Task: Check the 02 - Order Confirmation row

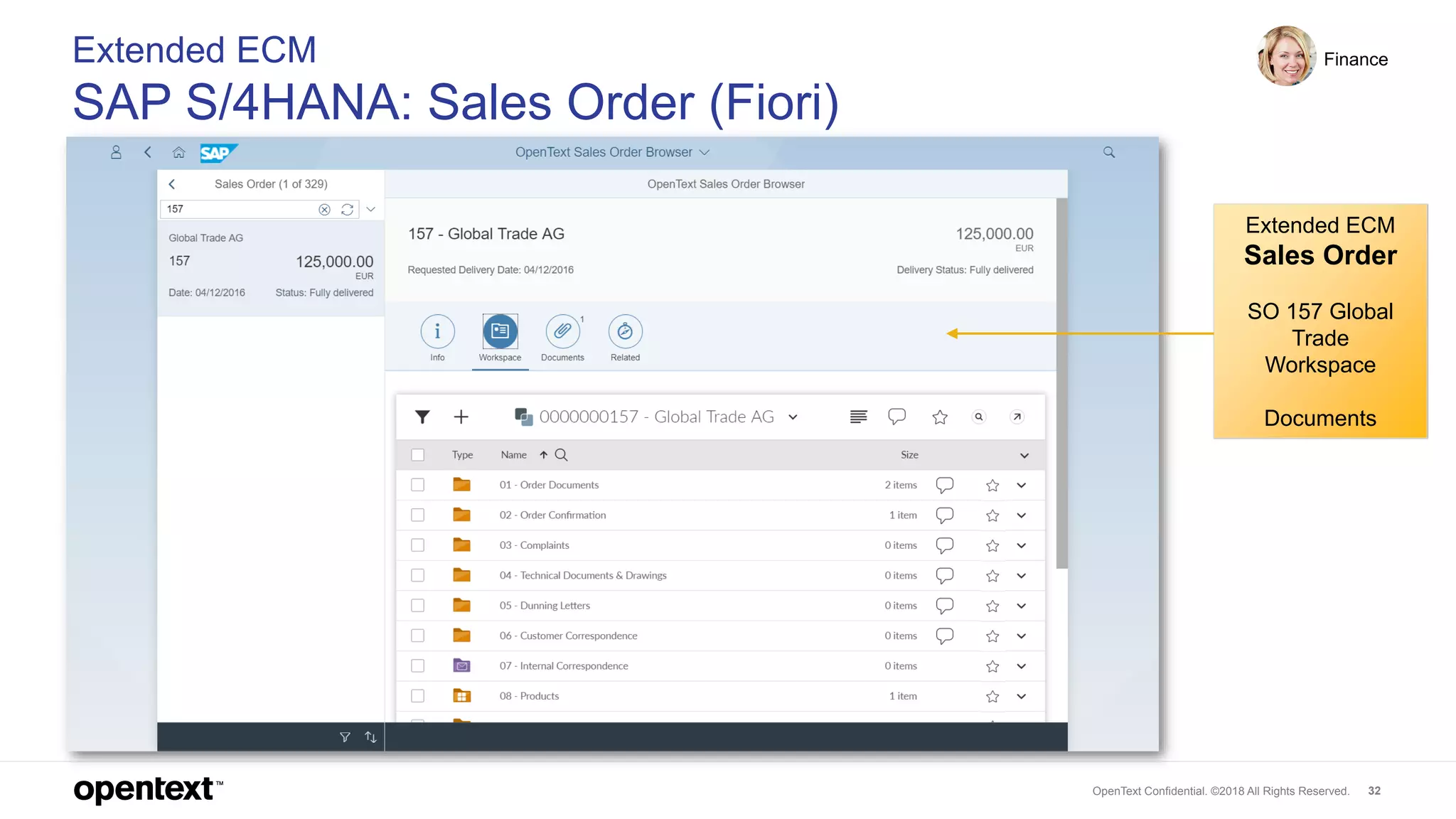Action: click(418, 515)
